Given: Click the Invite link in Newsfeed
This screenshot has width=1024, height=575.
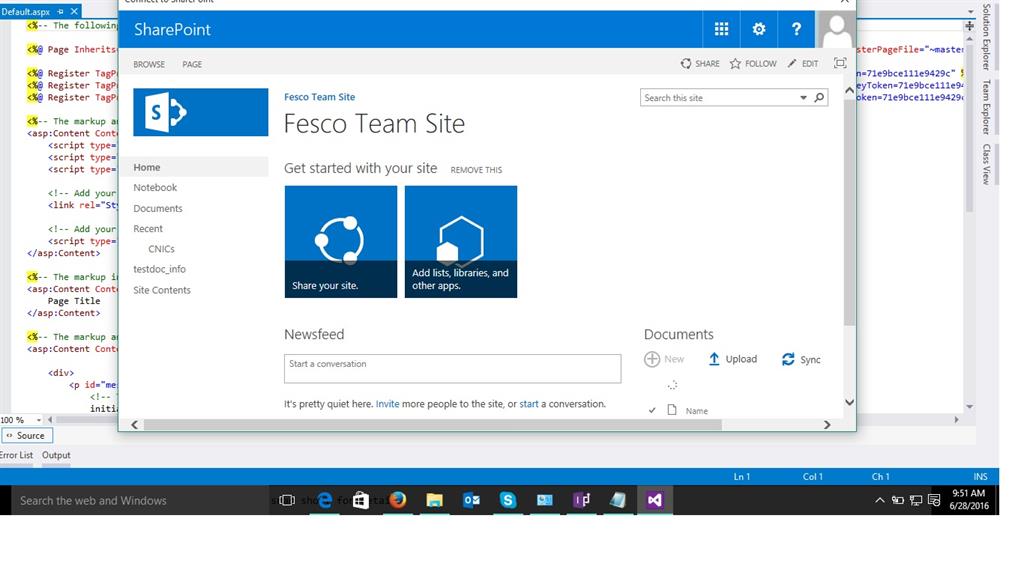Looking at the screenshot, I should 387,404.
